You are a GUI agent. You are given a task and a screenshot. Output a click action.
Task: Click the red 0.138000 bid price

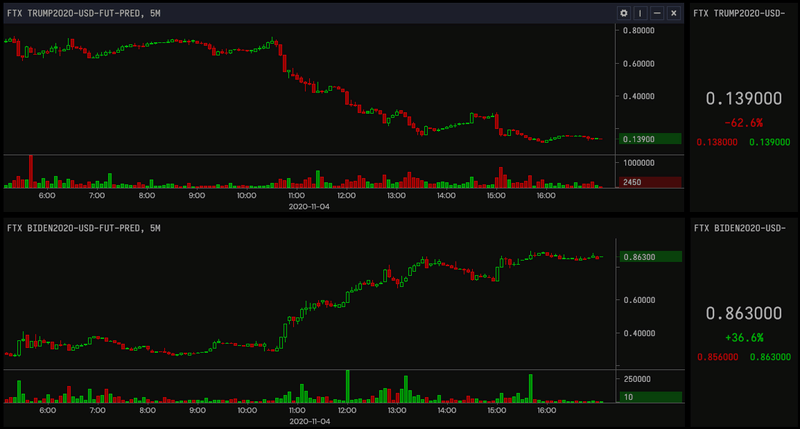pos(717,142)
